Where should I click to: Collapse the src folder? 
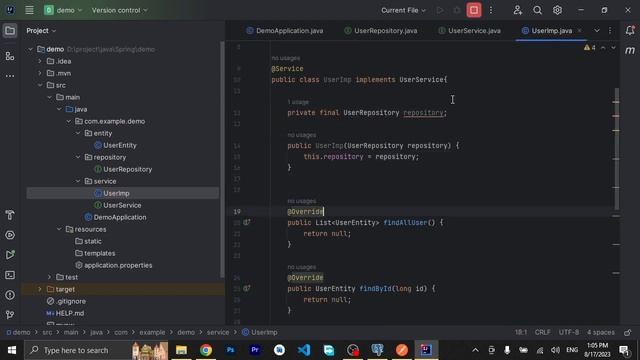click(x=40, y=85)
